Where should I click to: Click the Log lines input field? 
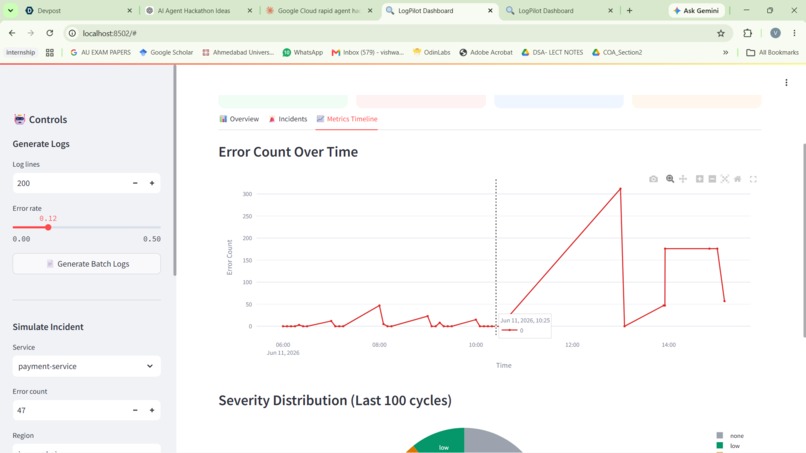tap(69, 183)
